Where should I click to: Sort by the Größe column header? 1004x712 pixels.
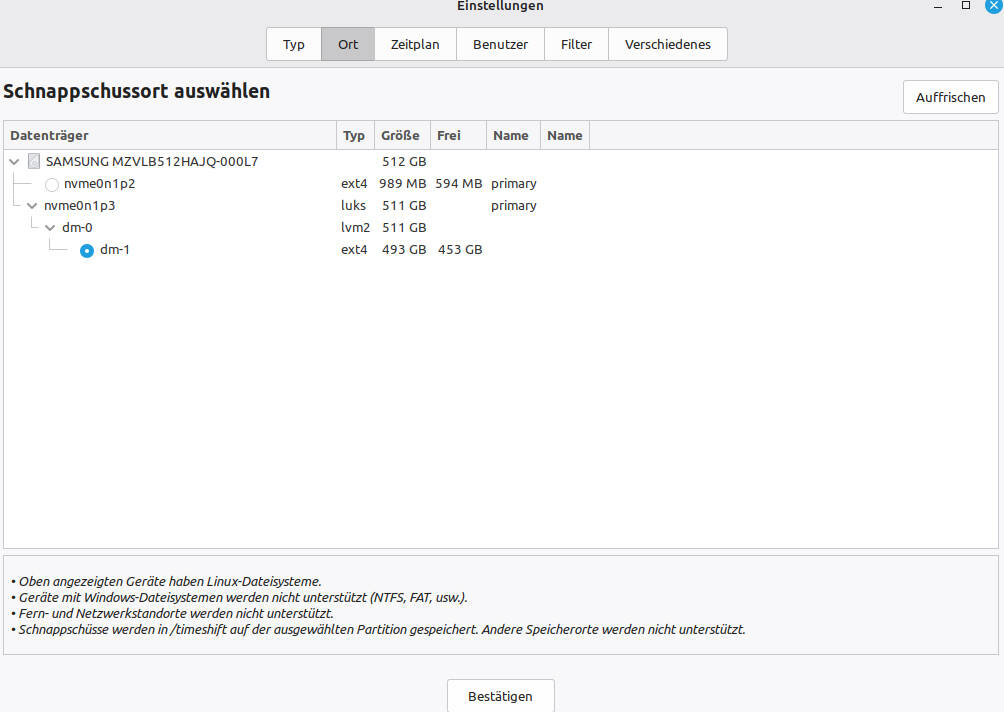click(400, 135)
